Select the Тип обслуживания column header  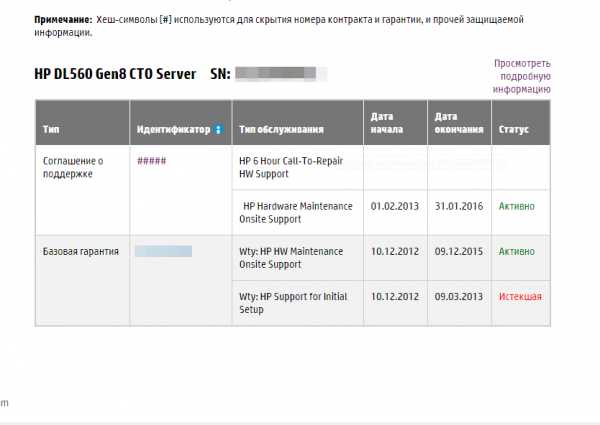pyautogui.click(x=298, y=122)
